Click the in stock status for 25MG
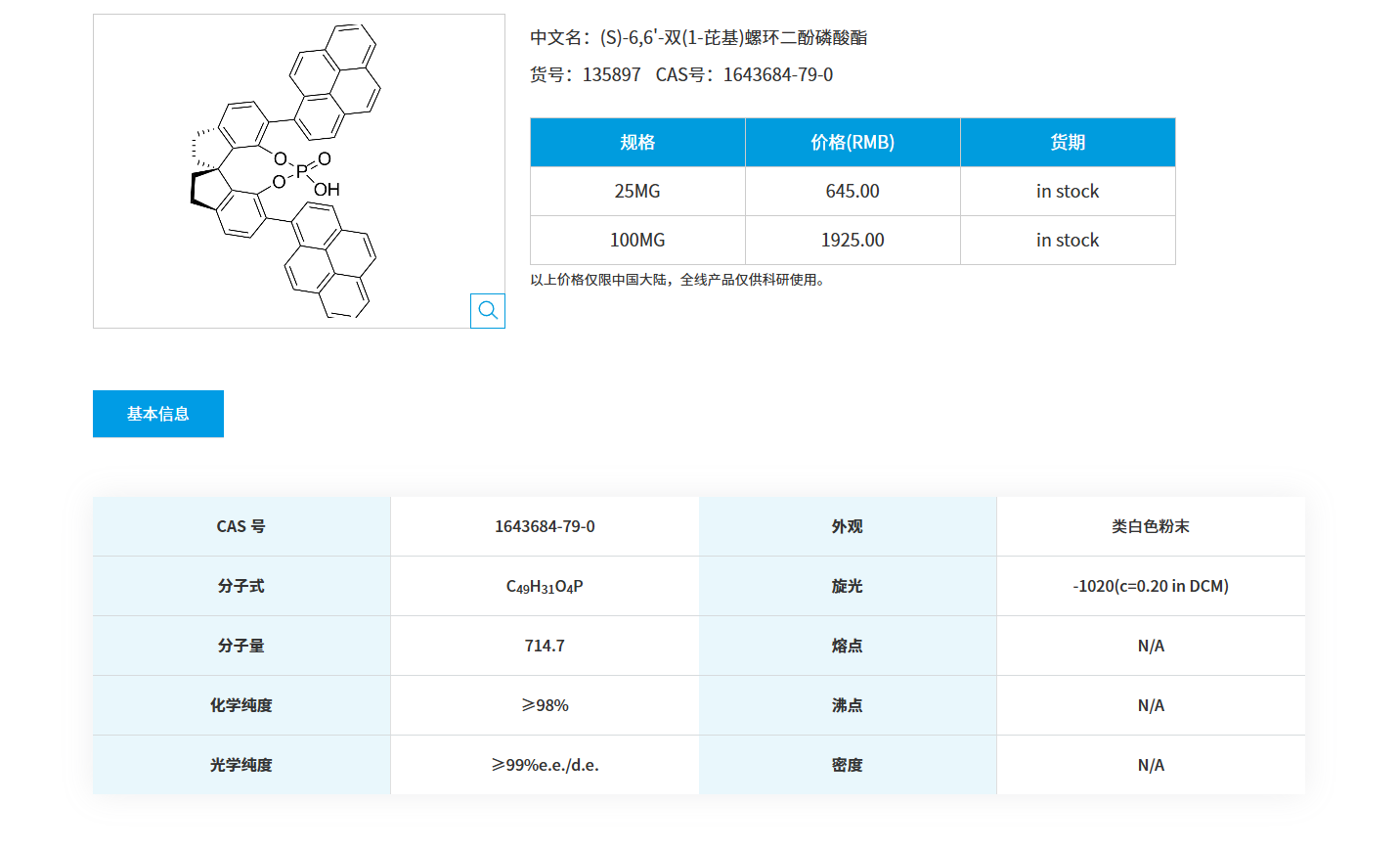 1067,191
